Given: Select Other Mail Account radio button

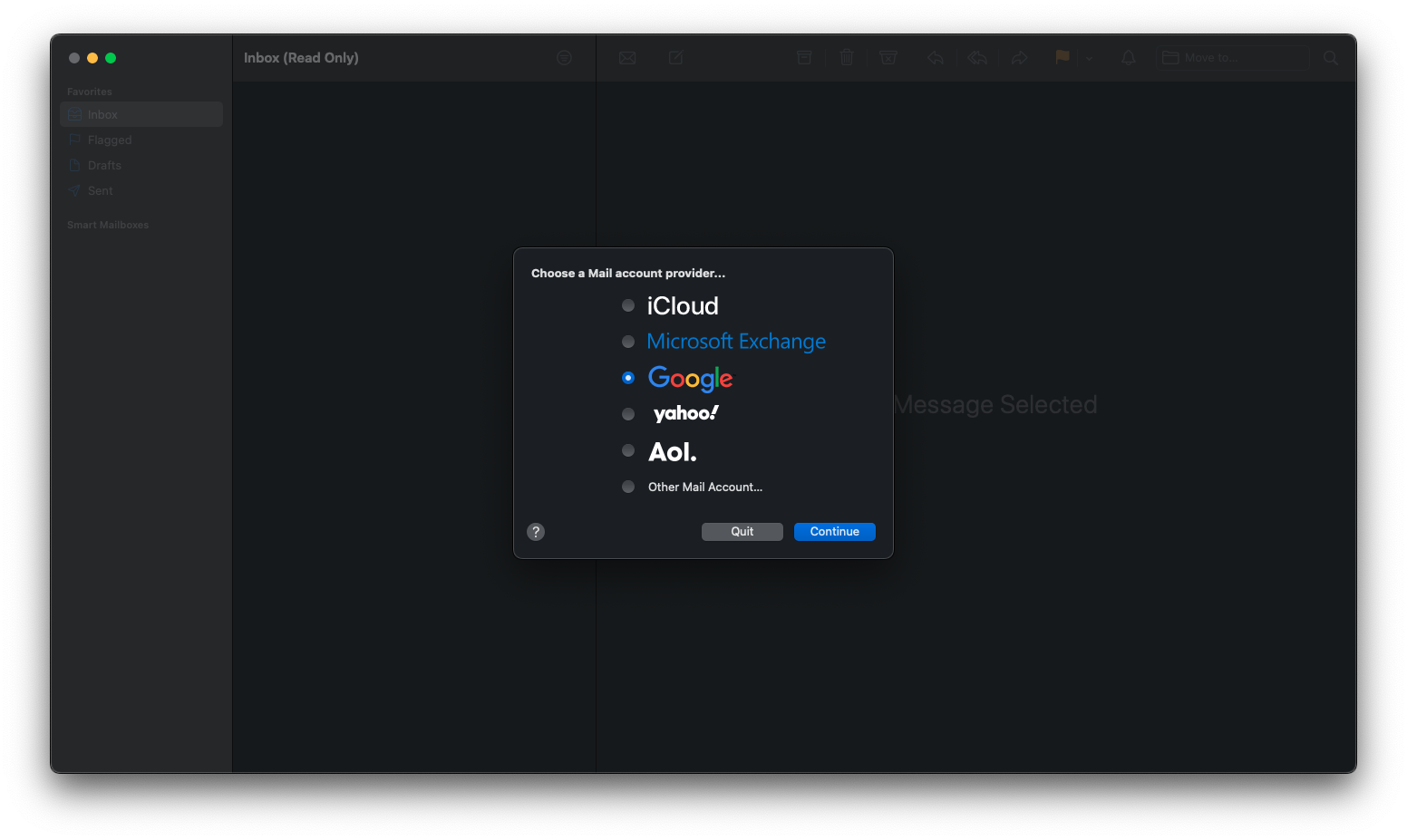Looking at the screenshot, I should pyautogui.click(x=628, y=487).
